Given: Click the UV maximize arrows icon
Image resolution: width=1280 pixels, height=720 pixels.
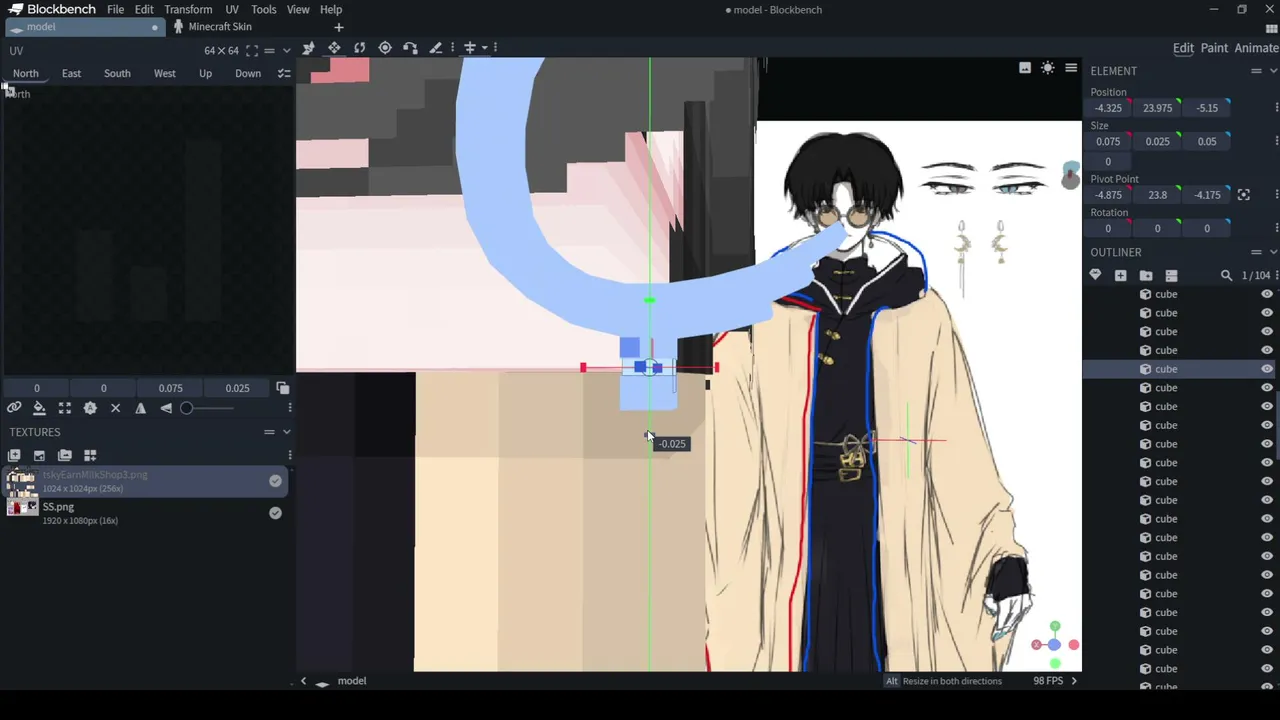Looking at the screenshot, I should tap(65, 408).
